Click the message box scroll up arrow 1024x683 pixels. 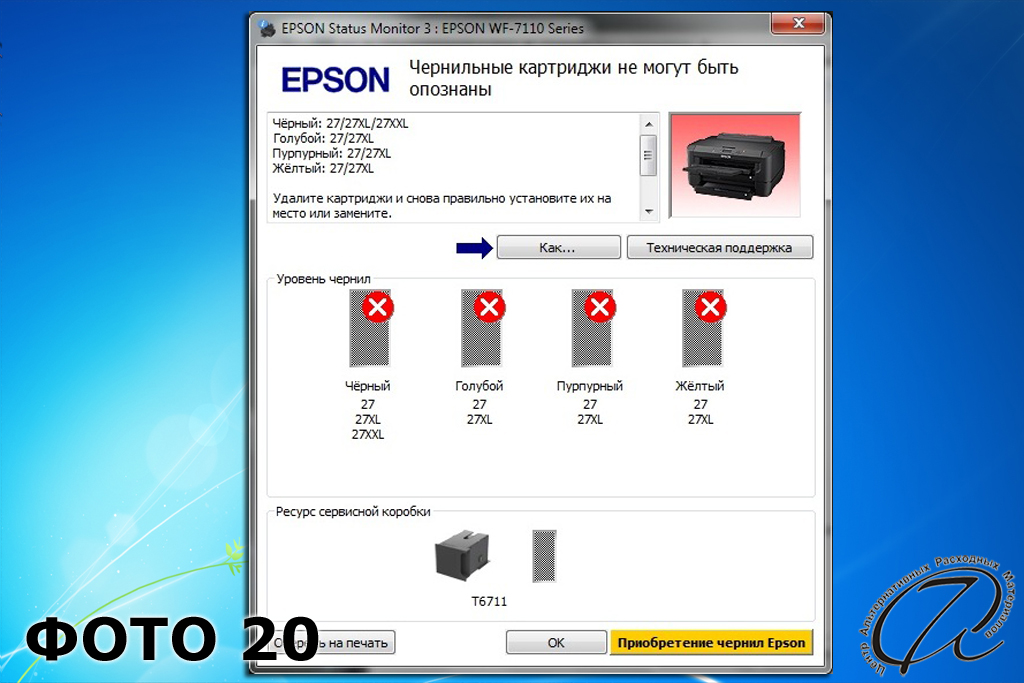point(648,124)
